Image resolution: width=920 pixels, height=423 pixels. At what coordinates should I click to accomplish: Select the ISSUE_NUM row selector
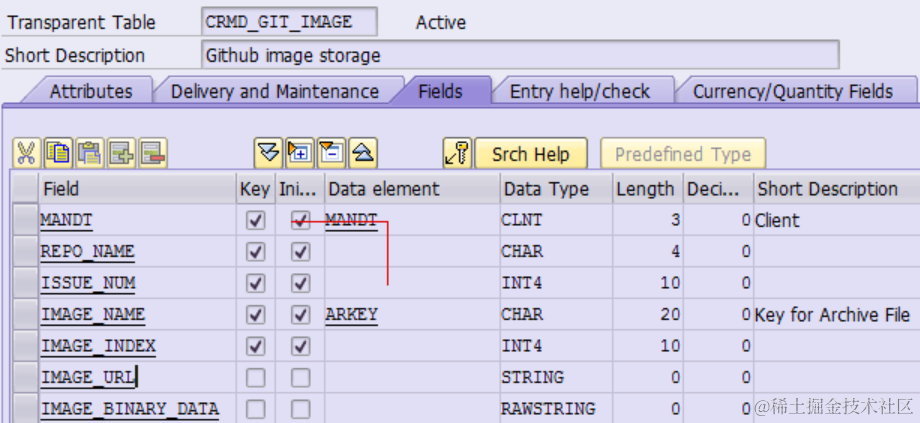coord(25,283)
